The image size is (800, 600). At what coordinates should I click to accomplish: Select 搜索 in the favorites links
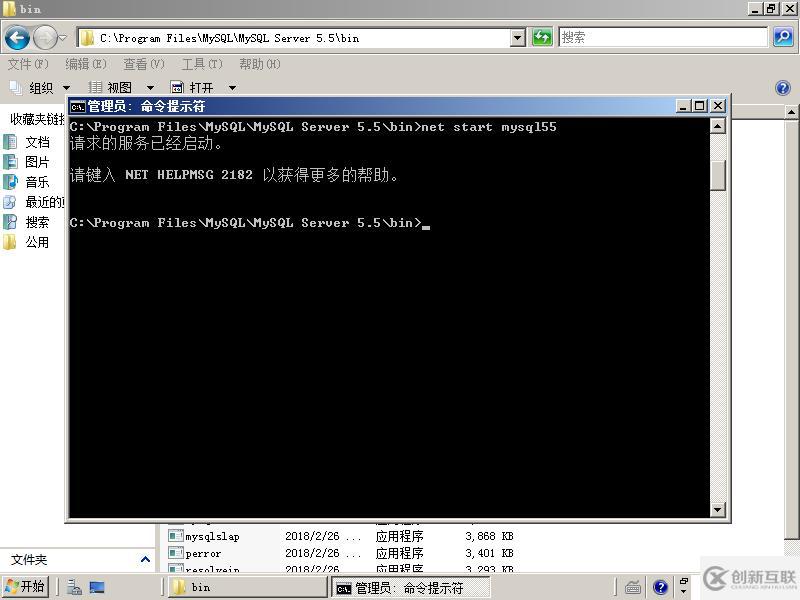pyautogui.click(x=38, y=222)
